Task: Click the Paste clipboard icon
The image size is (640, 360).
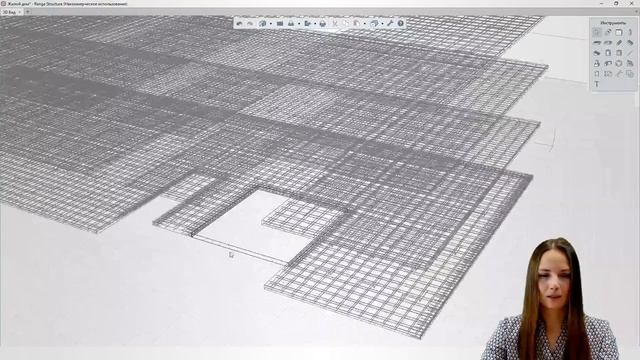Action: point(357,24)
